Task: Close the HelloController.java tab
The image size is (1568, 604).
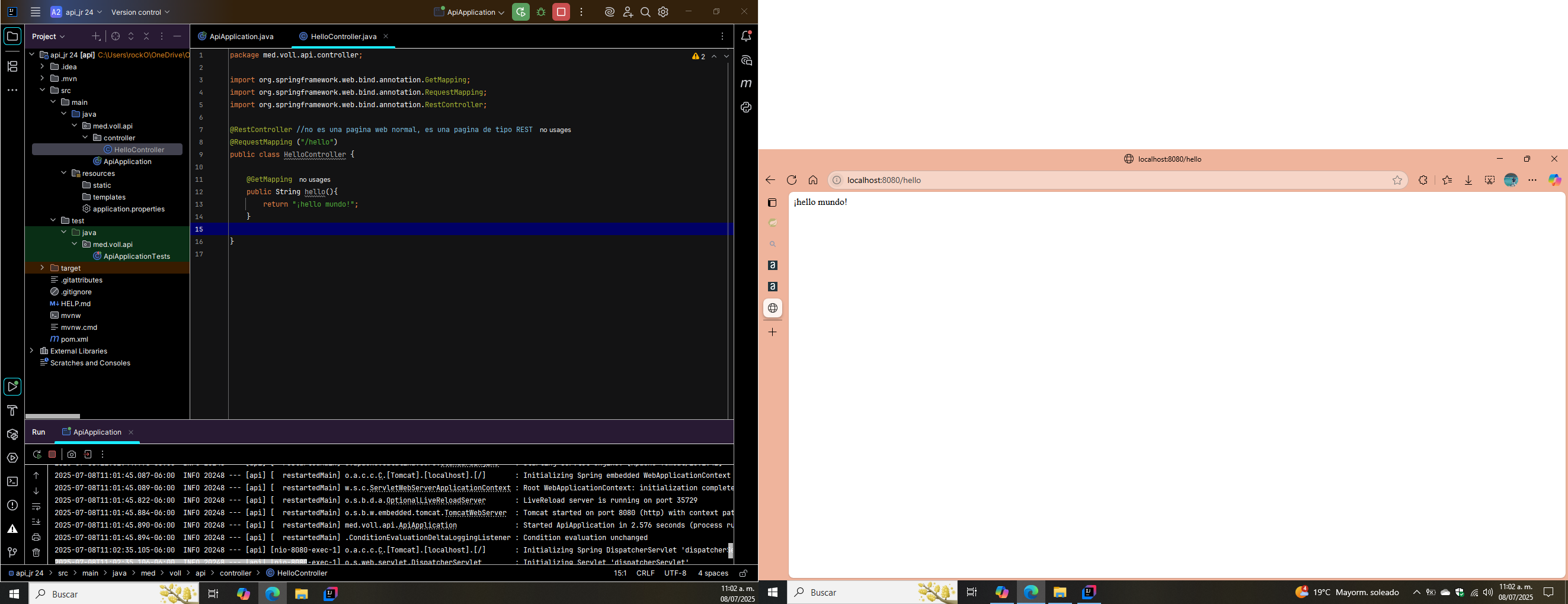Action: [386, 37]
